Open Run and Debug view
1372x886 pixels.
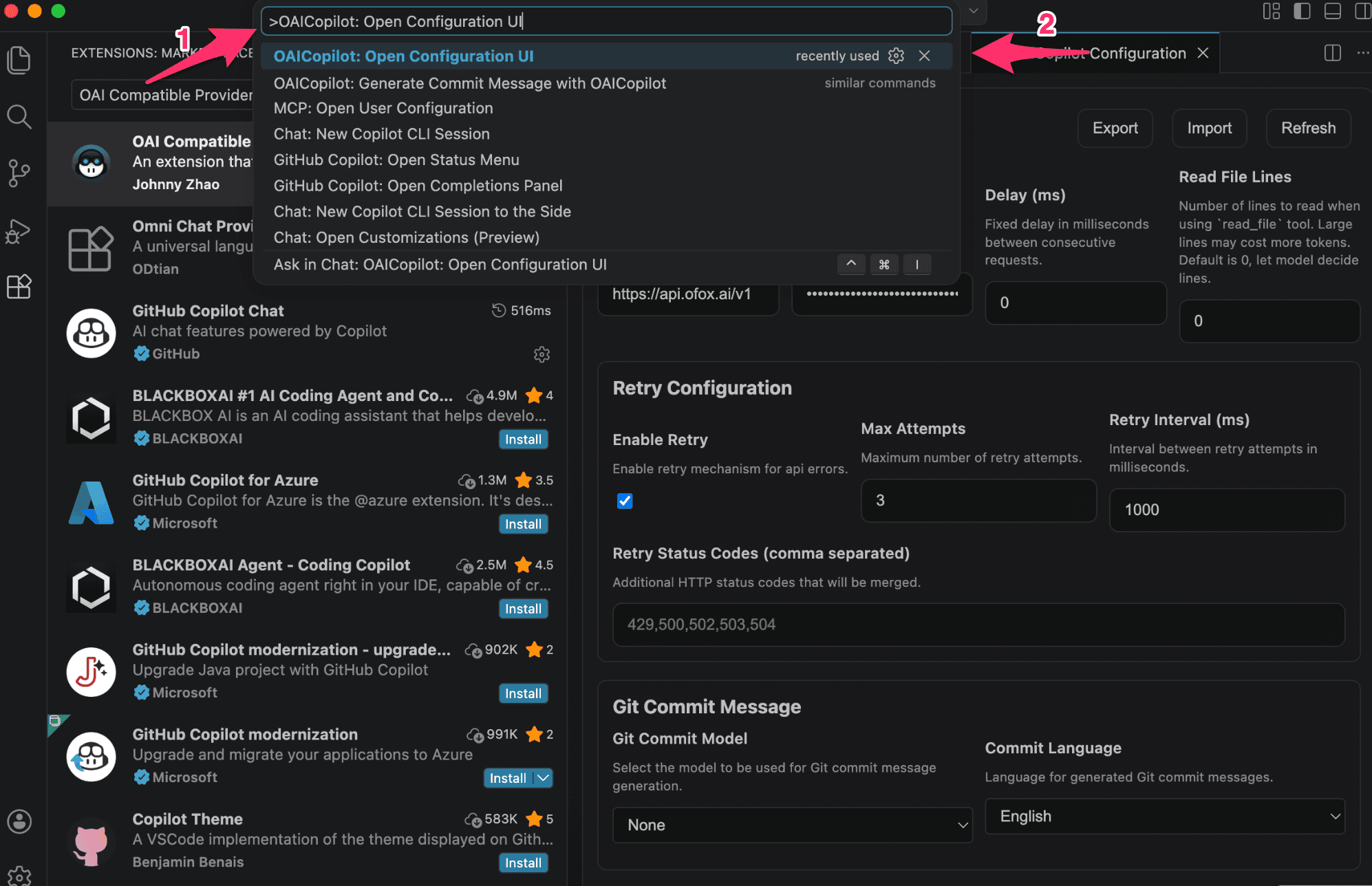[19, 231]
